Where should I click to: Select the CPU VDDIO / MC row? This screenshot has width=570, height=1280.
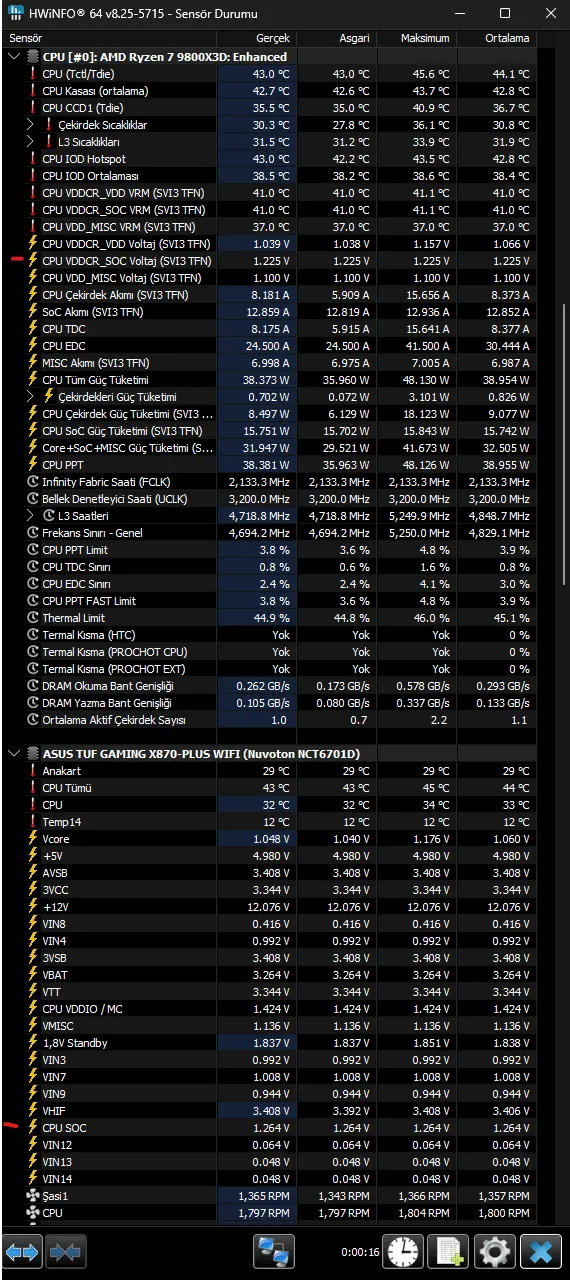pyautogui.click(x=270, y=1009)
